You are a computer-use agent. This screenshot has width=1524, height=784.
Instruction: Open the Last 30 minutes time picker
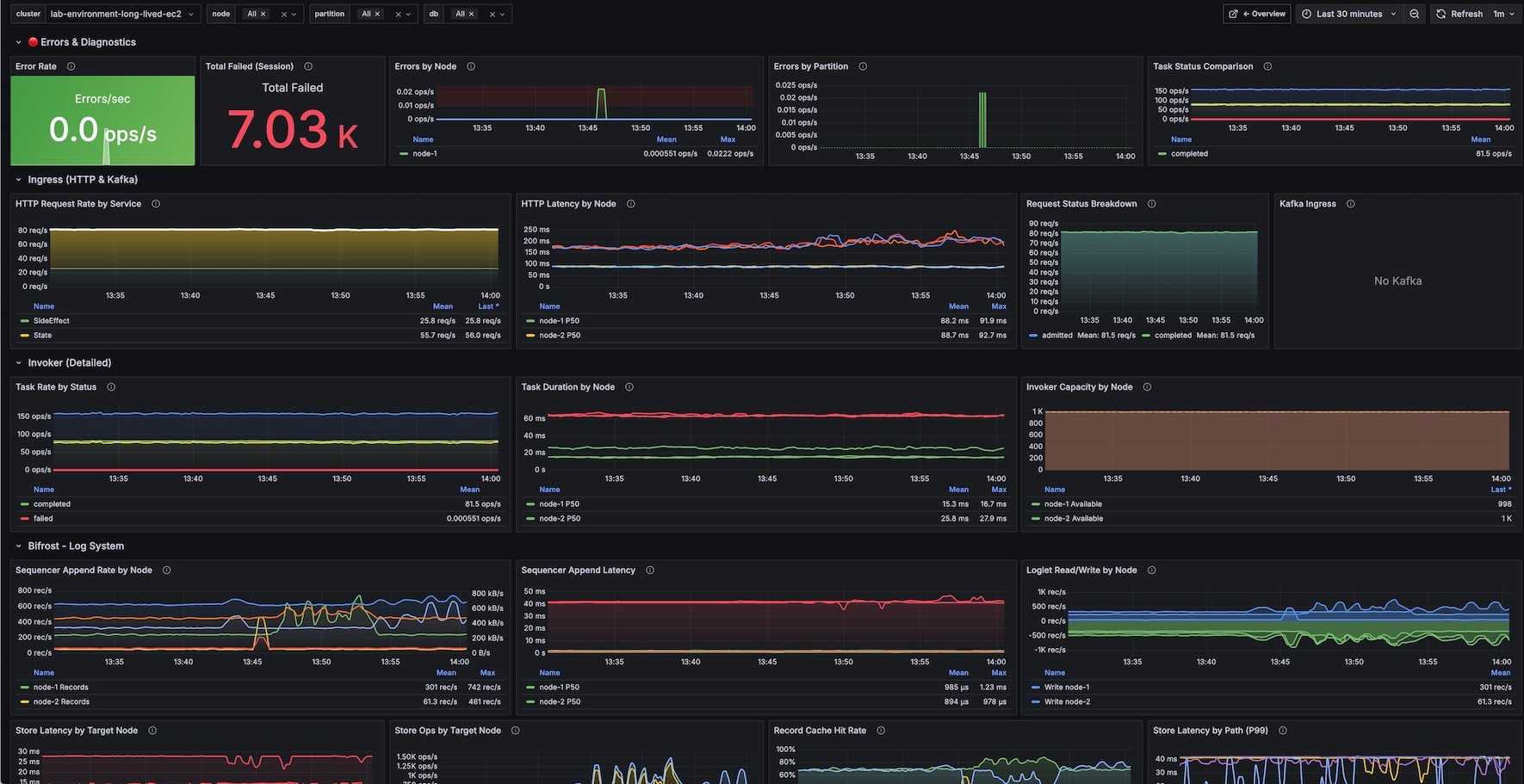click(1349, 14)
